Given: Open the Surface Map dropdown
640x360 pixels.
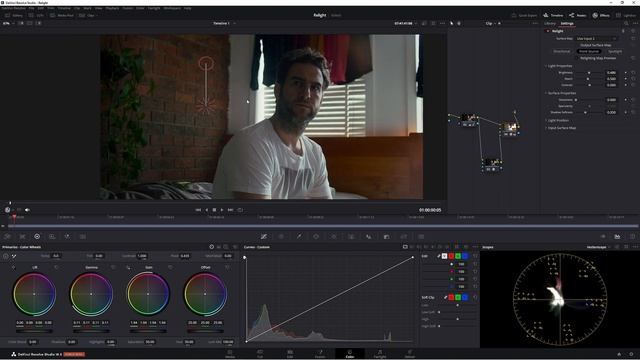Looking at the screenshot, I should pos(596,38).
